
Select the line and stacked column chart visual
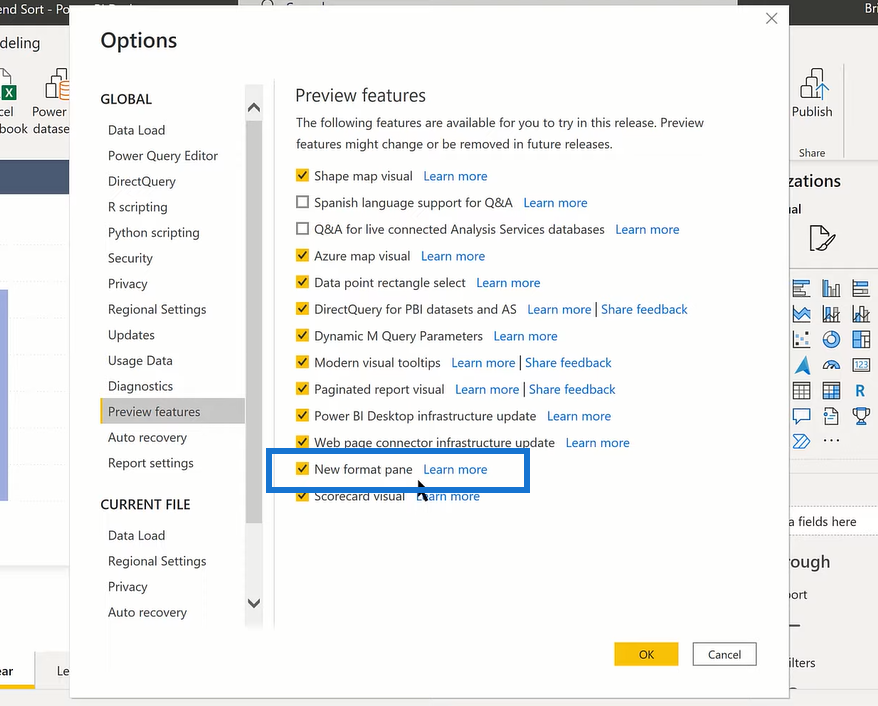click(831, 314)
